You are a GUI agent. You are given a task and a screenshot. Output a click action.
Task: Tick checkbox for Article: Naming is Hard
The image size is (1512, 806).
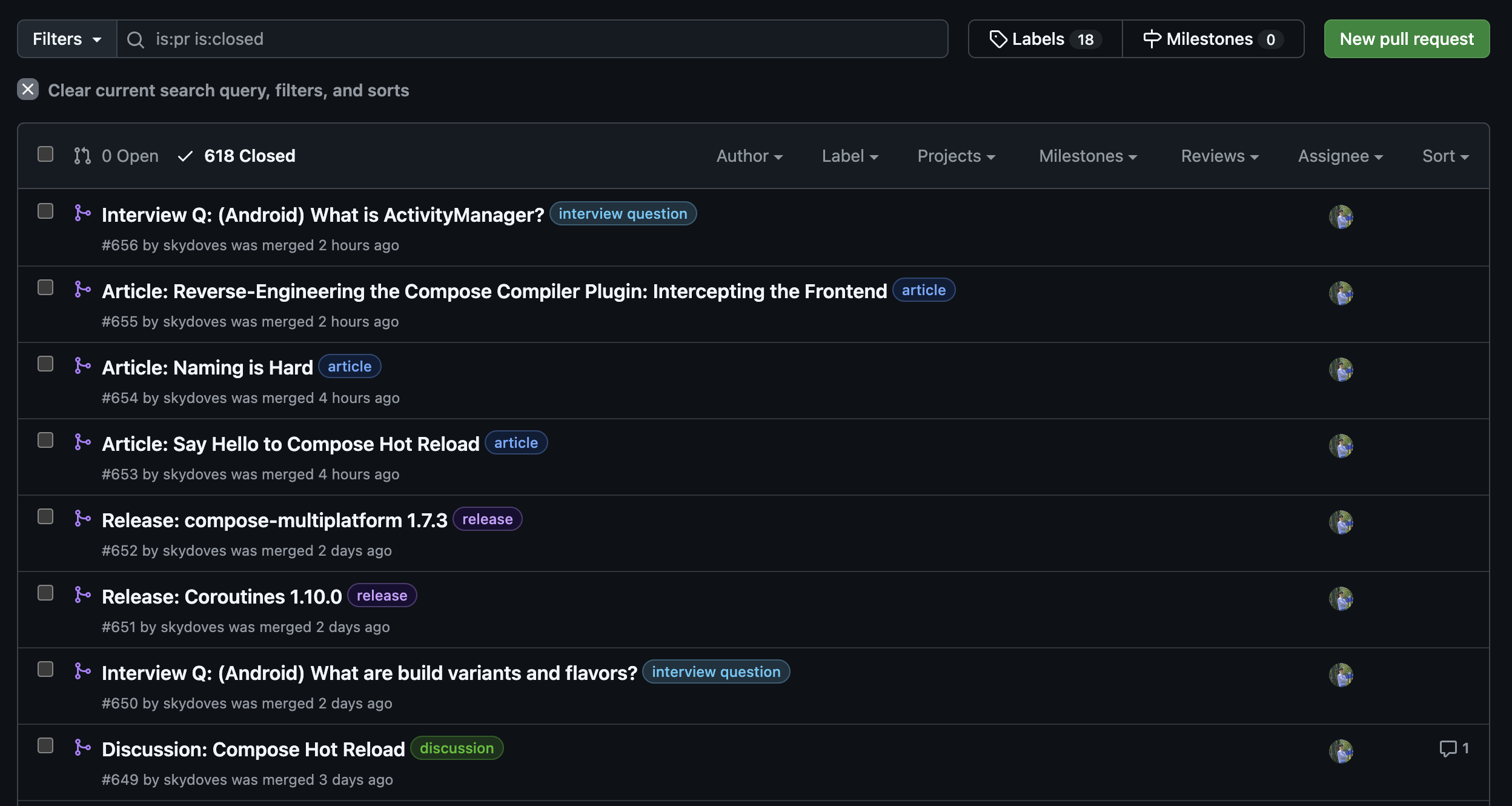coord(45,364)
